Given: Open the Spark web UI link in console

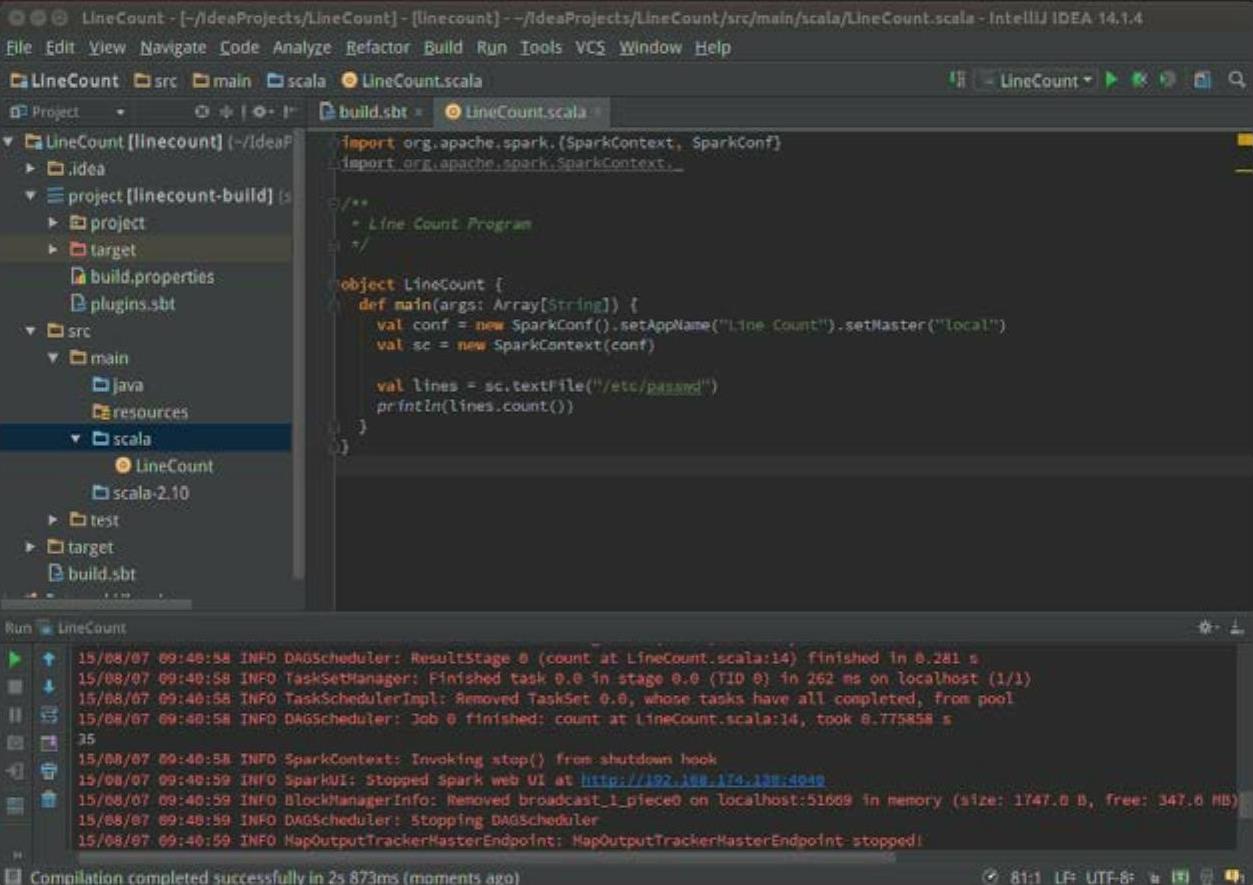Looking at the screenshot, I should click(702, 780).
